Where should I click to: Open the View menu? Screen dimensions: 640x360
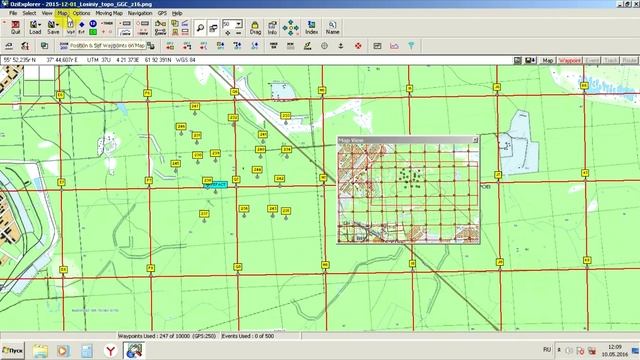pos(47,13)
